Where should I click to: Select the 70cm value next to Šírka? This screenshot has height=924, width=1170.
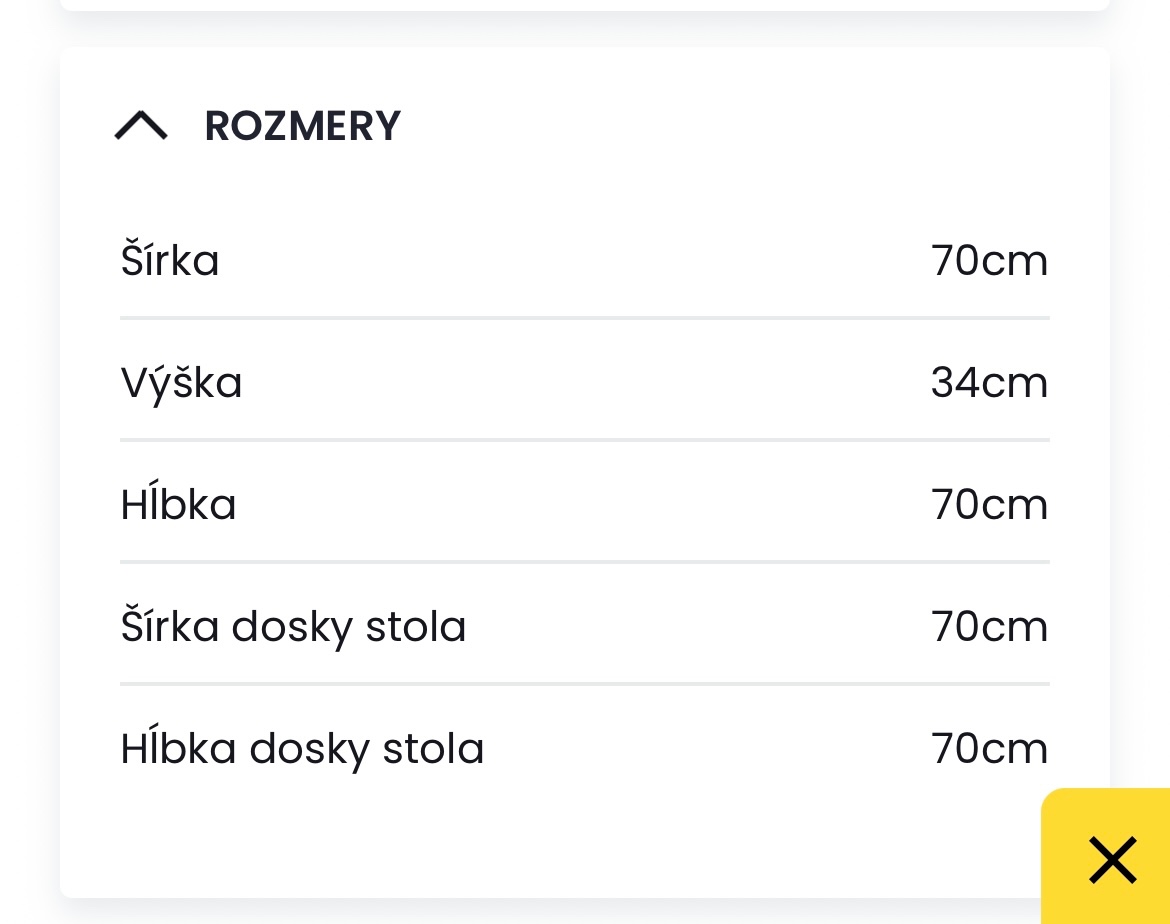[x=989, y=260]
